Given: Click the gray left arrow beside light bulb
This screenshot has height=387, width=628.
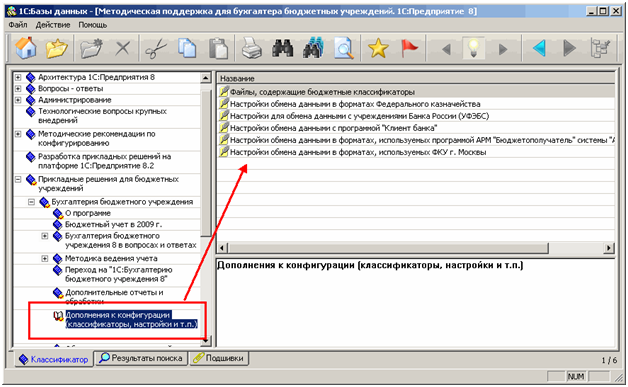Looking at the screenshot, I should 446,49.
